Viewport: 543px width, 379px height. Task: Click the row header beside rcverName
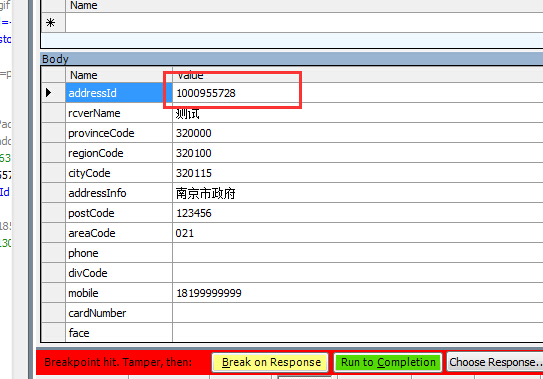tap(53, 113)
